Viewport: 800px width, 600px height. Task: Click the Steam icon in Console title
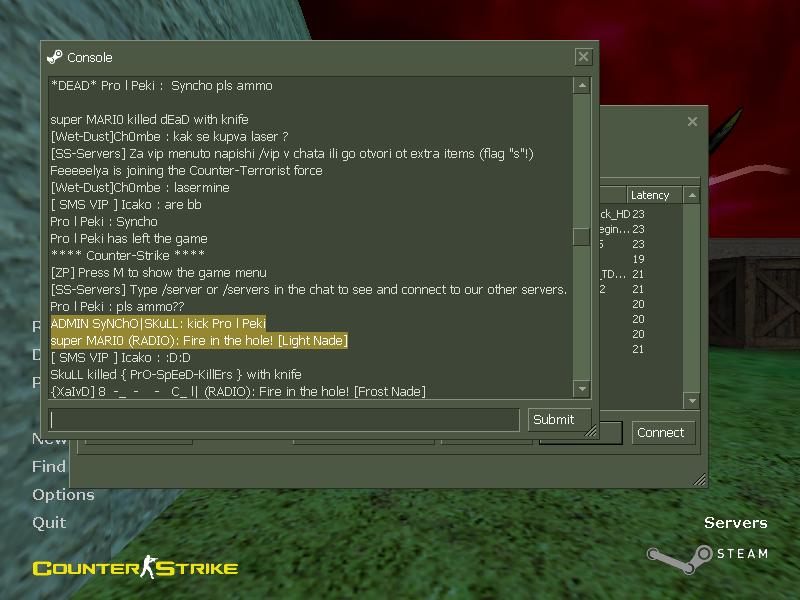pyautogui.click(x=54, y=57)
